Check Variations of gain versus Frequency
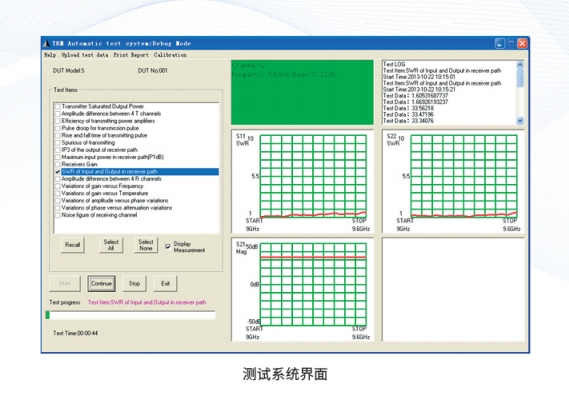Viewport: 569px width, 399px height. point(57,186)
